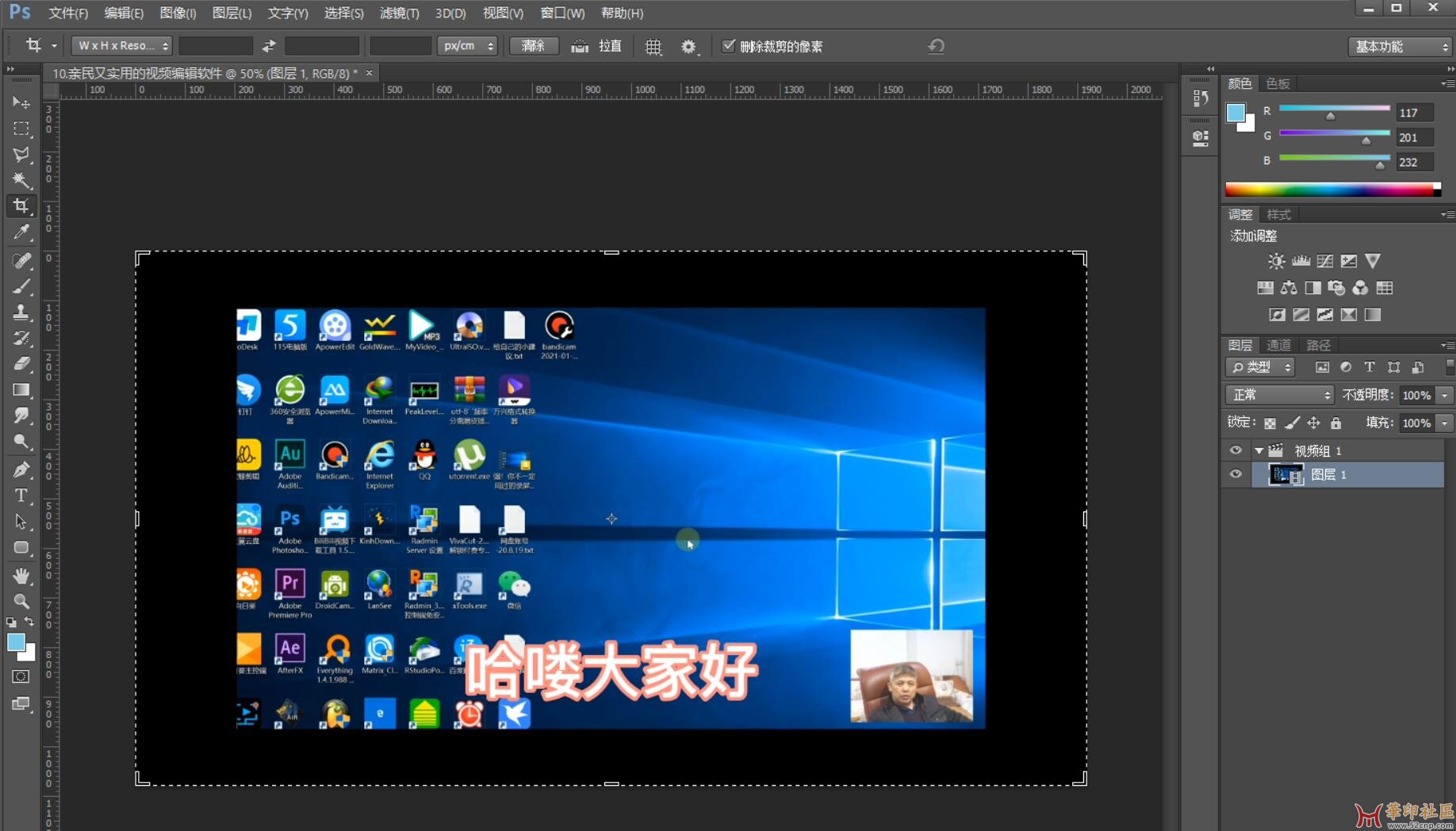Viewport: 1456px width, 831px height.
Task: Switch to the 路径 tab
Action: click(x=1318, y=345)
